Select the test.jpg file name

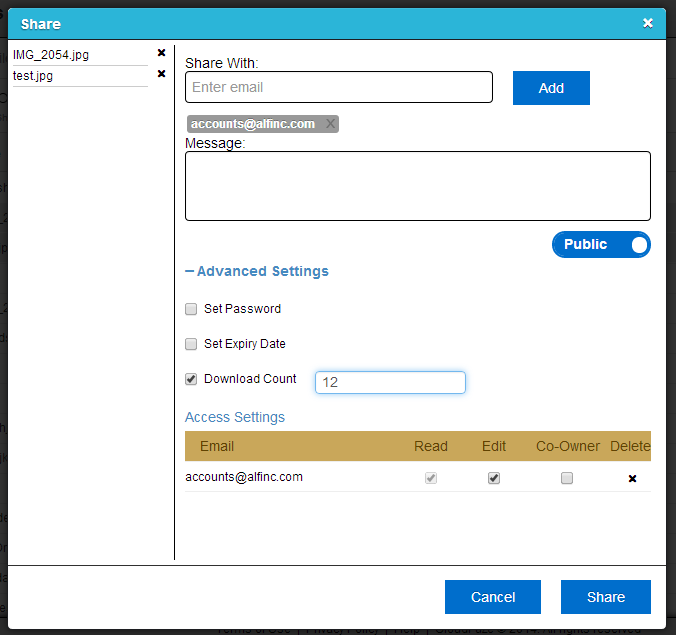(33, 76)
